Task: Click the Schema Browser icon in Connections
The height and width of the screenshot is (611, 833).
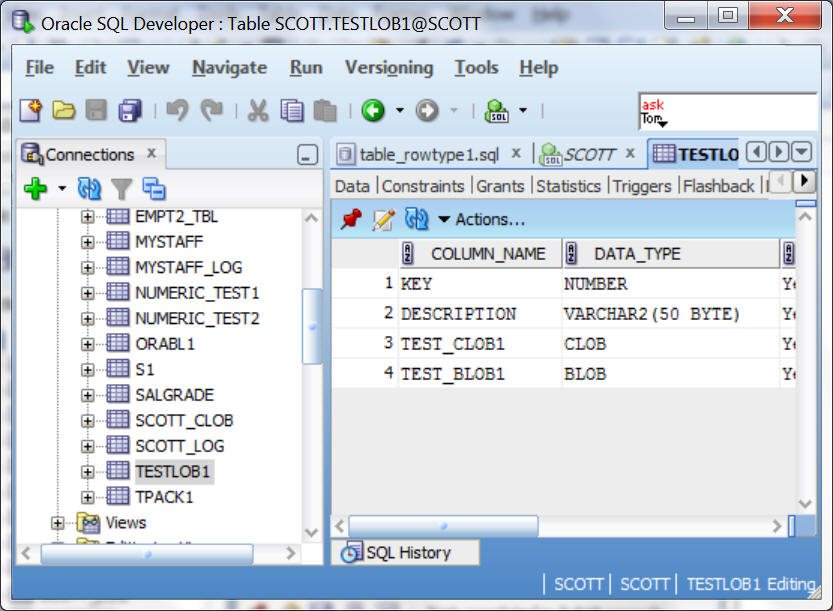Action: [154, 189]
